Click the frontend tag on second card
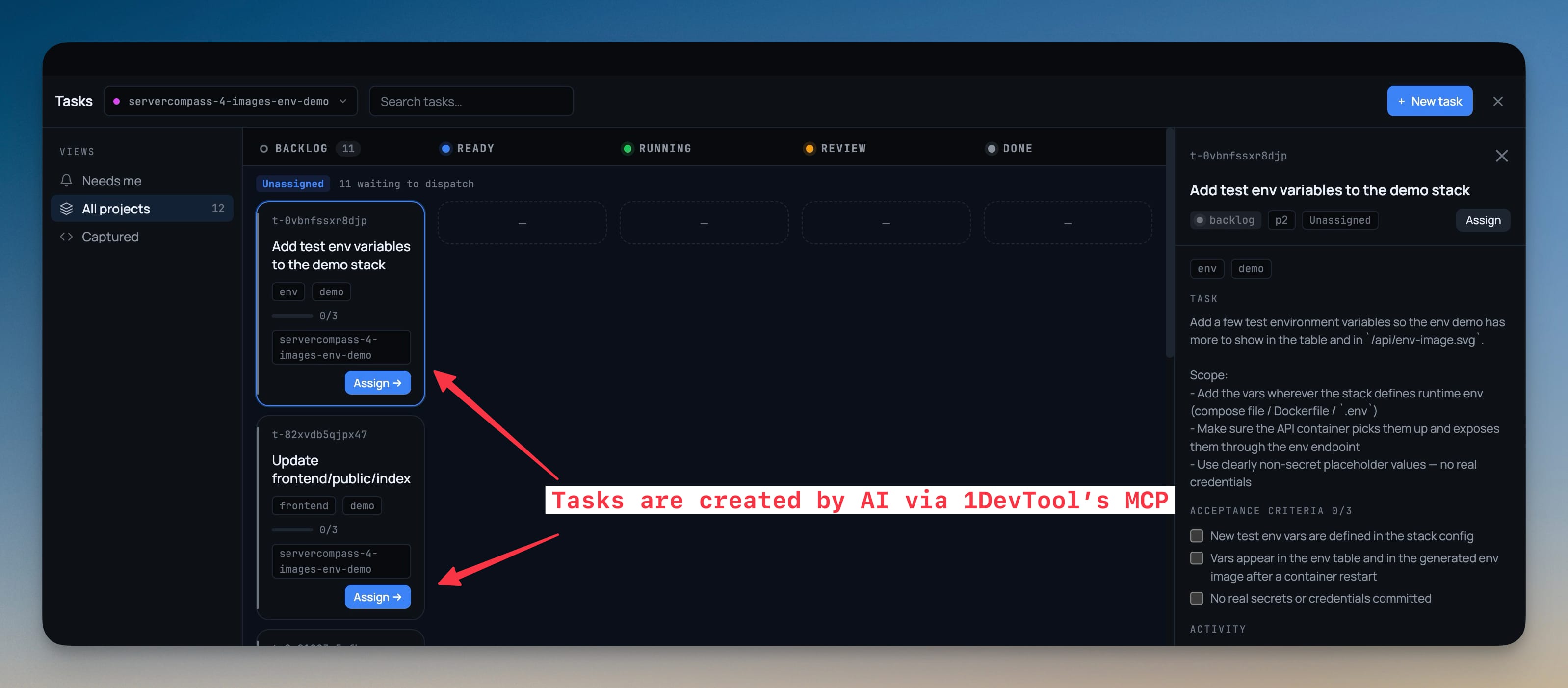 304,506
